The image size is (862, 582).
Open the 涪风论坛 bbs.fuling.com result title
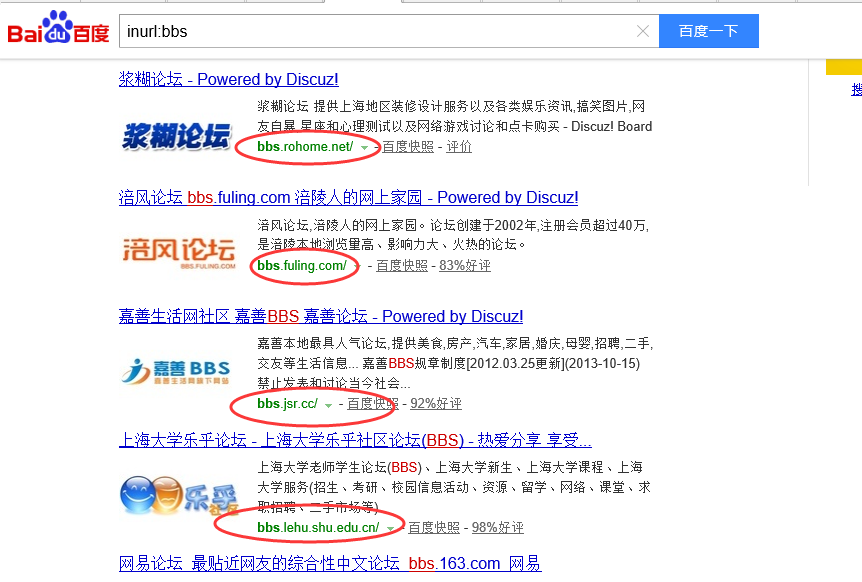tap(348, 198)
